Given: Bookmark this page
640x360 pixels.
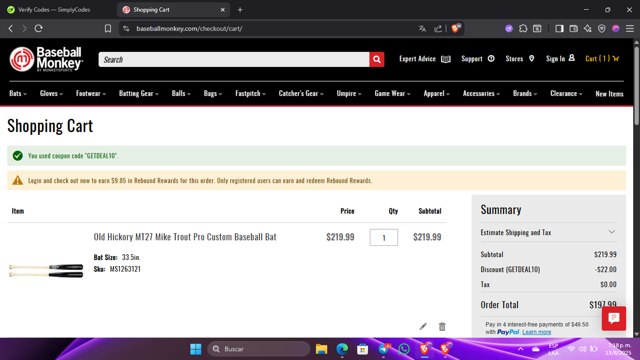Looking at the screenshot, I should [x=108, y=29].
